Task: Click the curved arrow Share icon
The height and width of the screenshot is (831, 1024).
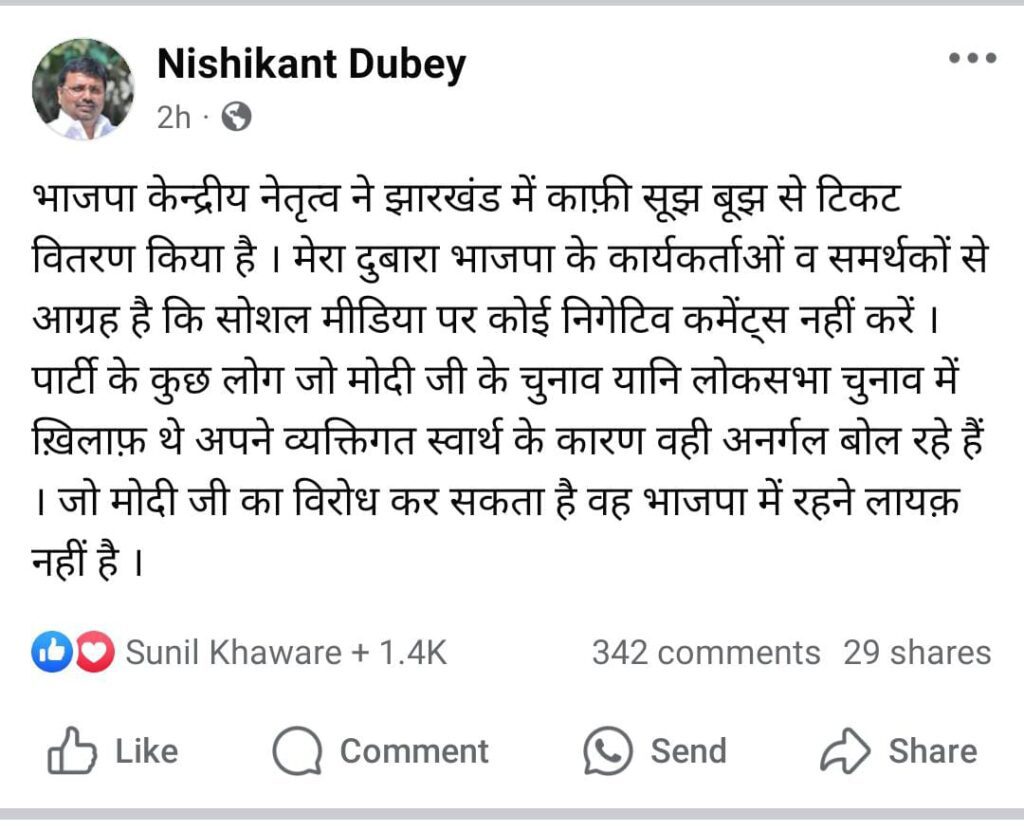Action: coord(845,752)
